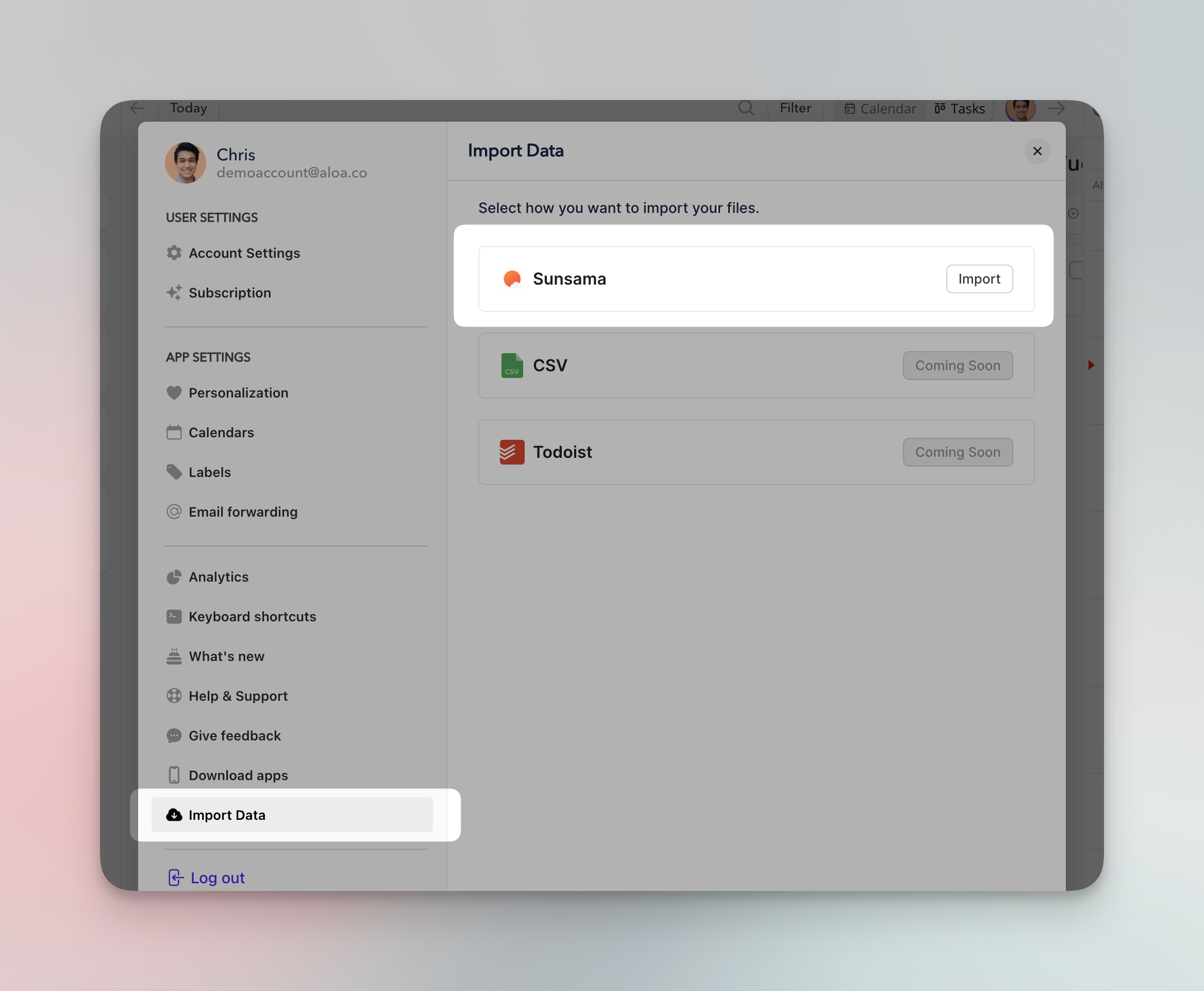This screenshot has height=991, width=1204.
Task: Open the Subscription settings page
Action: point(229,293)
